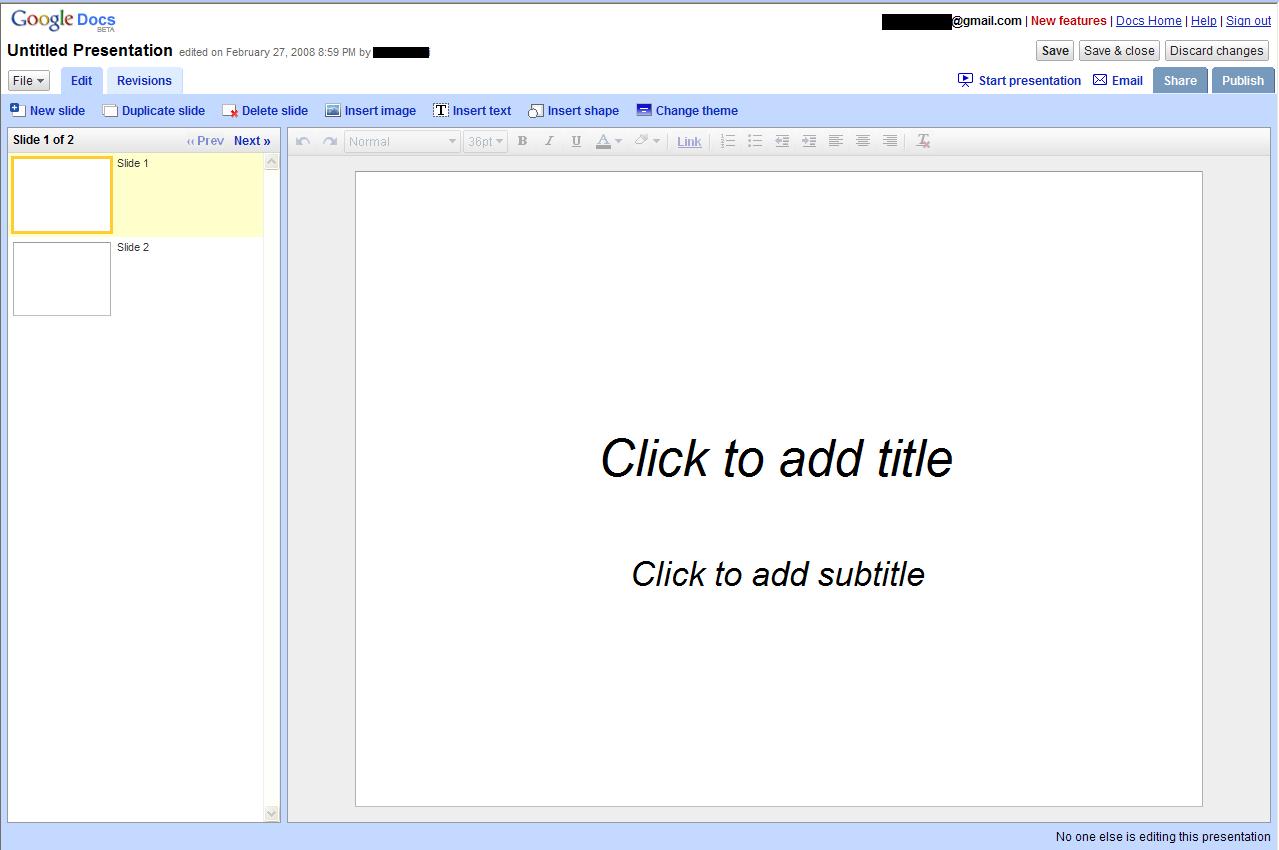Decrease the indent
This screenshot has width=1279, height=850.
[x=782, y=141]
